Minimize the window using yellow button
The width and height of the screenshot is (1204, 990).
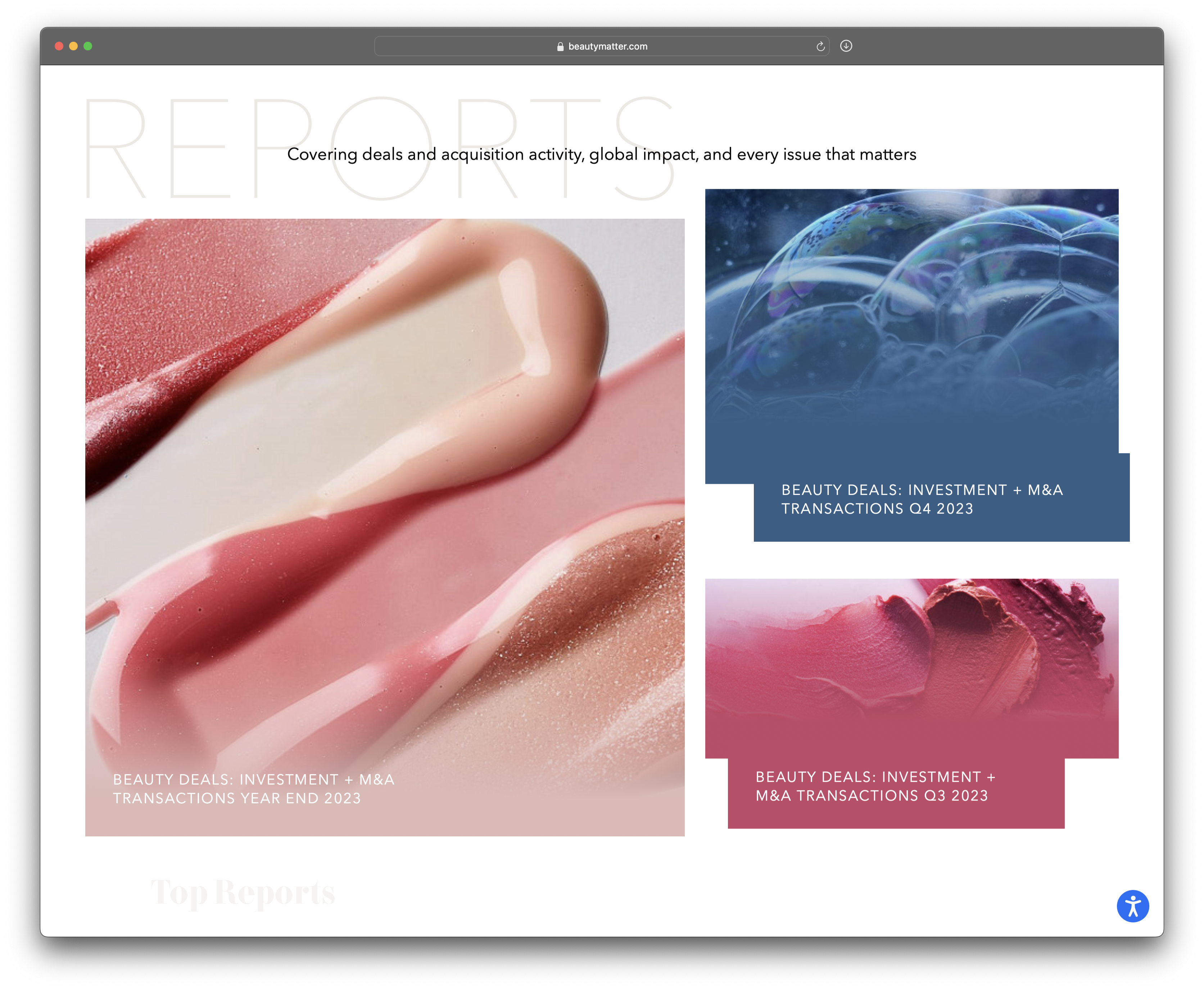73,46
